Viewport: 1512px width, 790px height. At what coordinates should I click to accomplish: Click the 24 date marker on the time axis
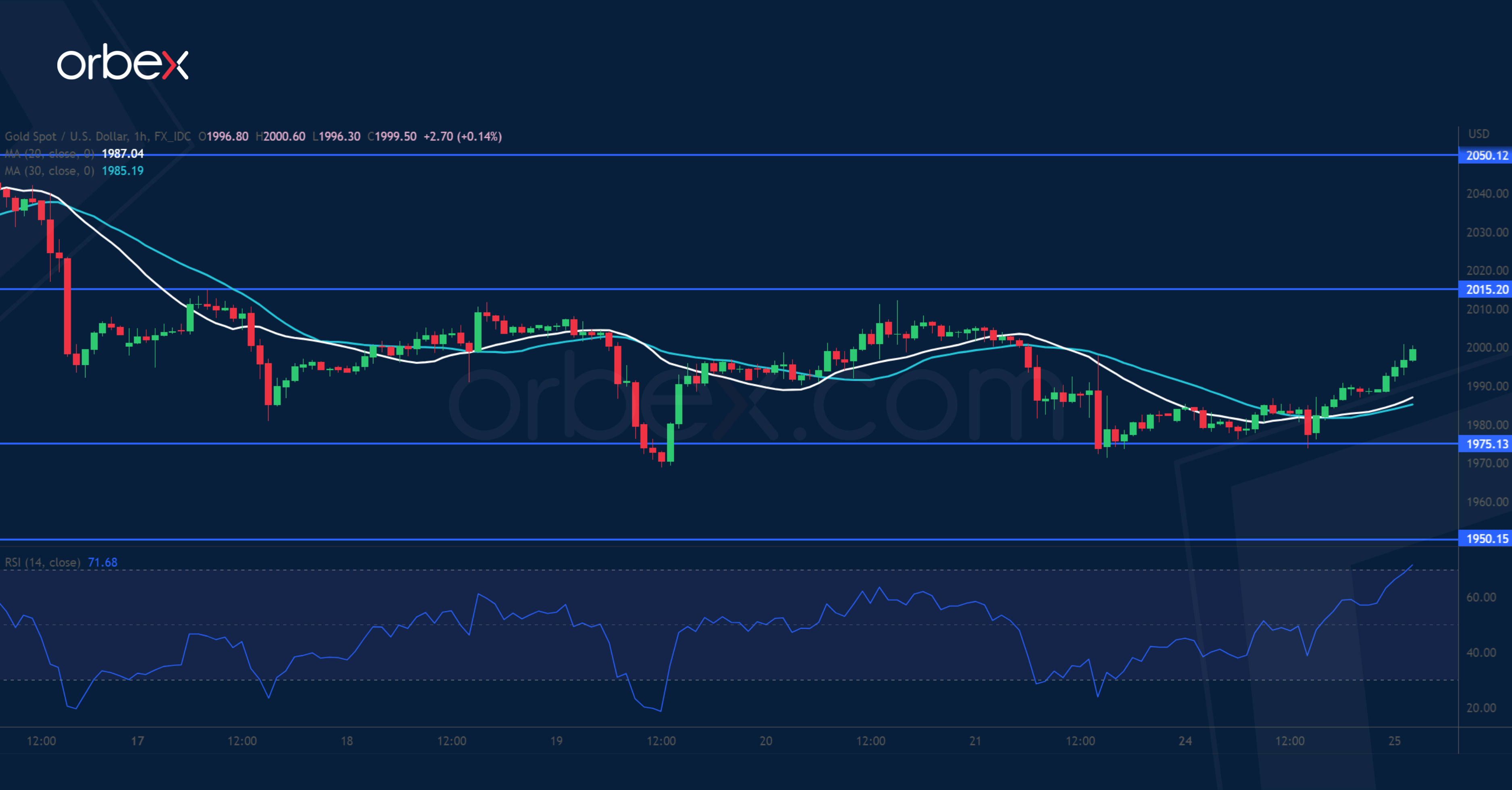1185,741
